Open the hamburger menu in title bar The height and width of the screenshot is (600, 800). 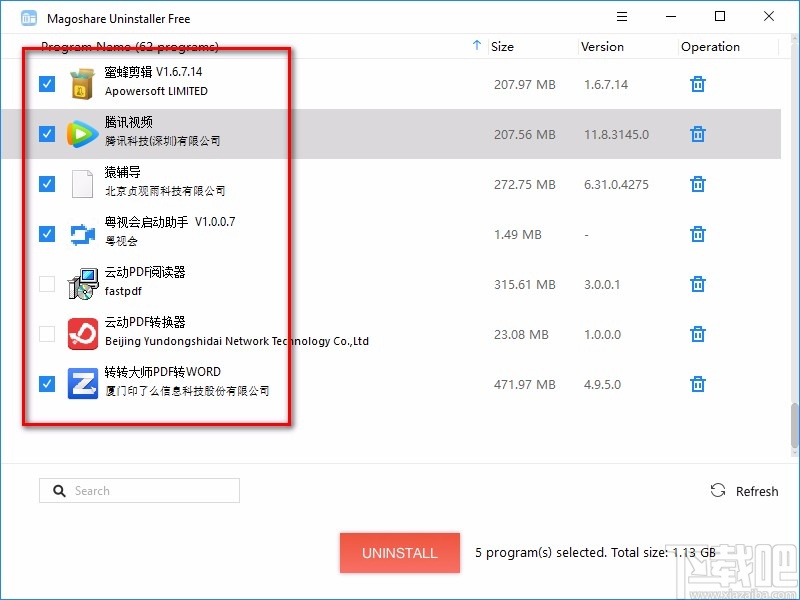(621, 16)
